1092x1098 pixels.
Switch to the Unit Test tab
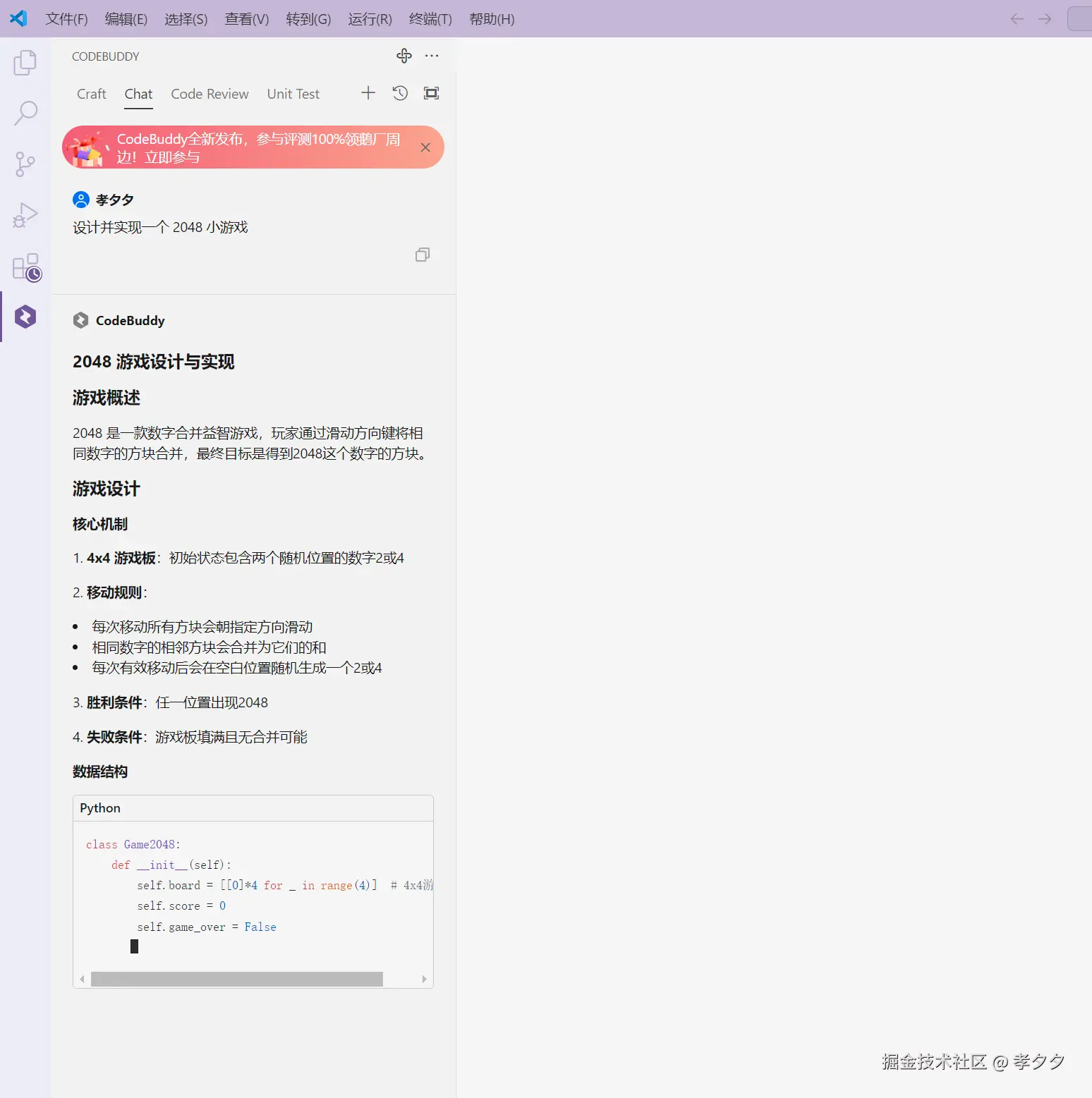[x=293, y=94]
